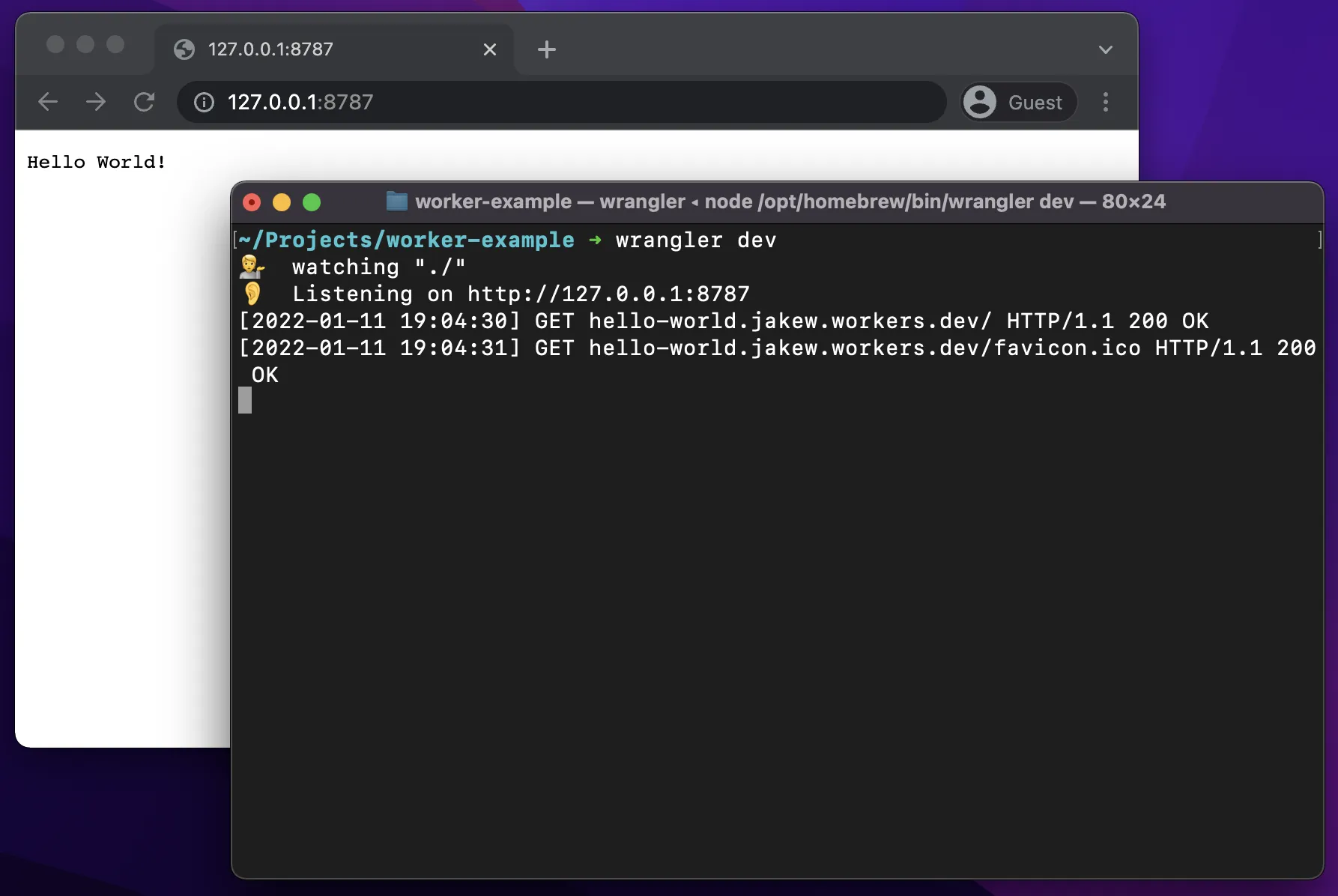Click the wrangler dev command text
Viewport: 1338px width, 896px height.
[x=696, y=240]
